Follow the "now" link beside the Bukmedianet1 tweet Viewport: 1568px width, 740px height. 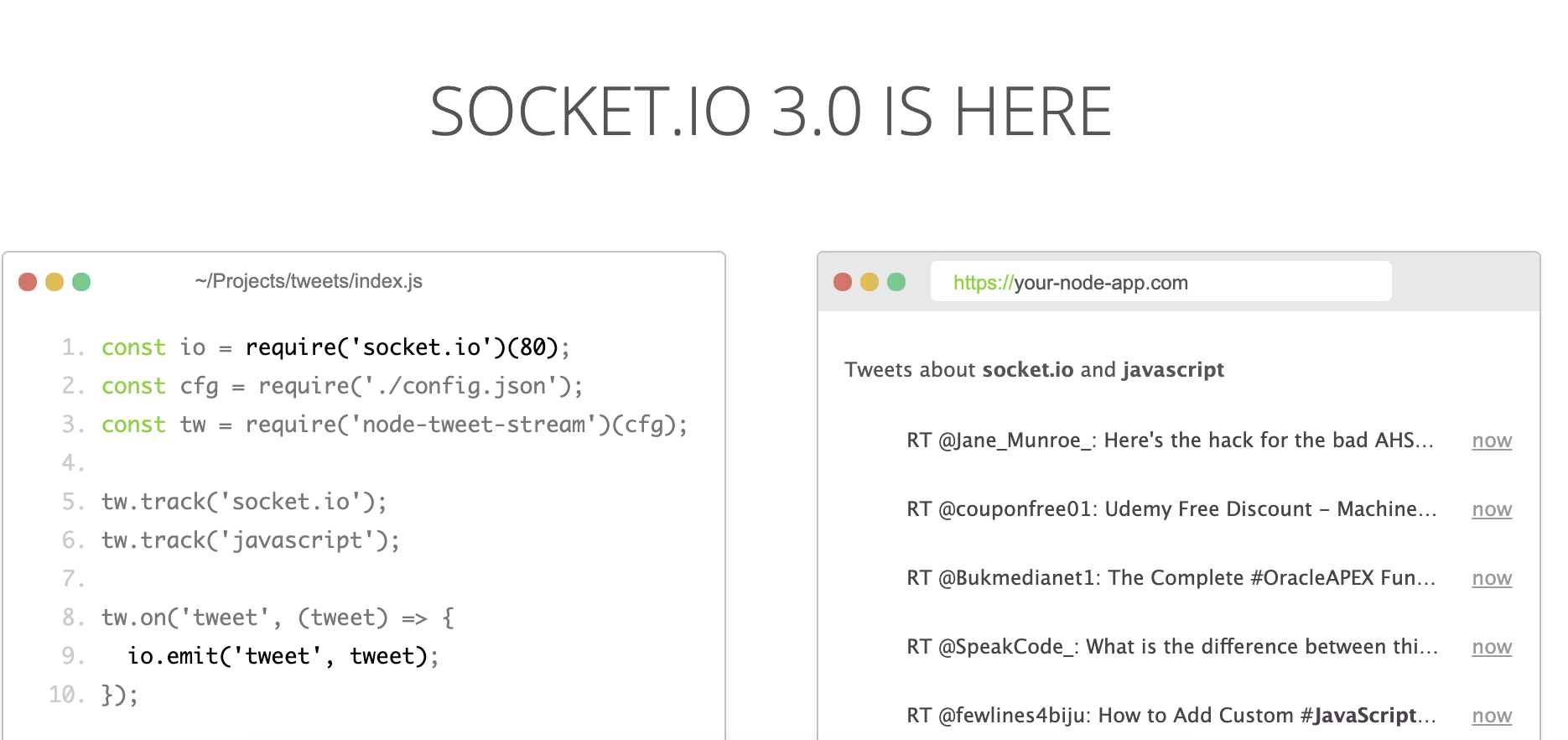click(1492, 578)
